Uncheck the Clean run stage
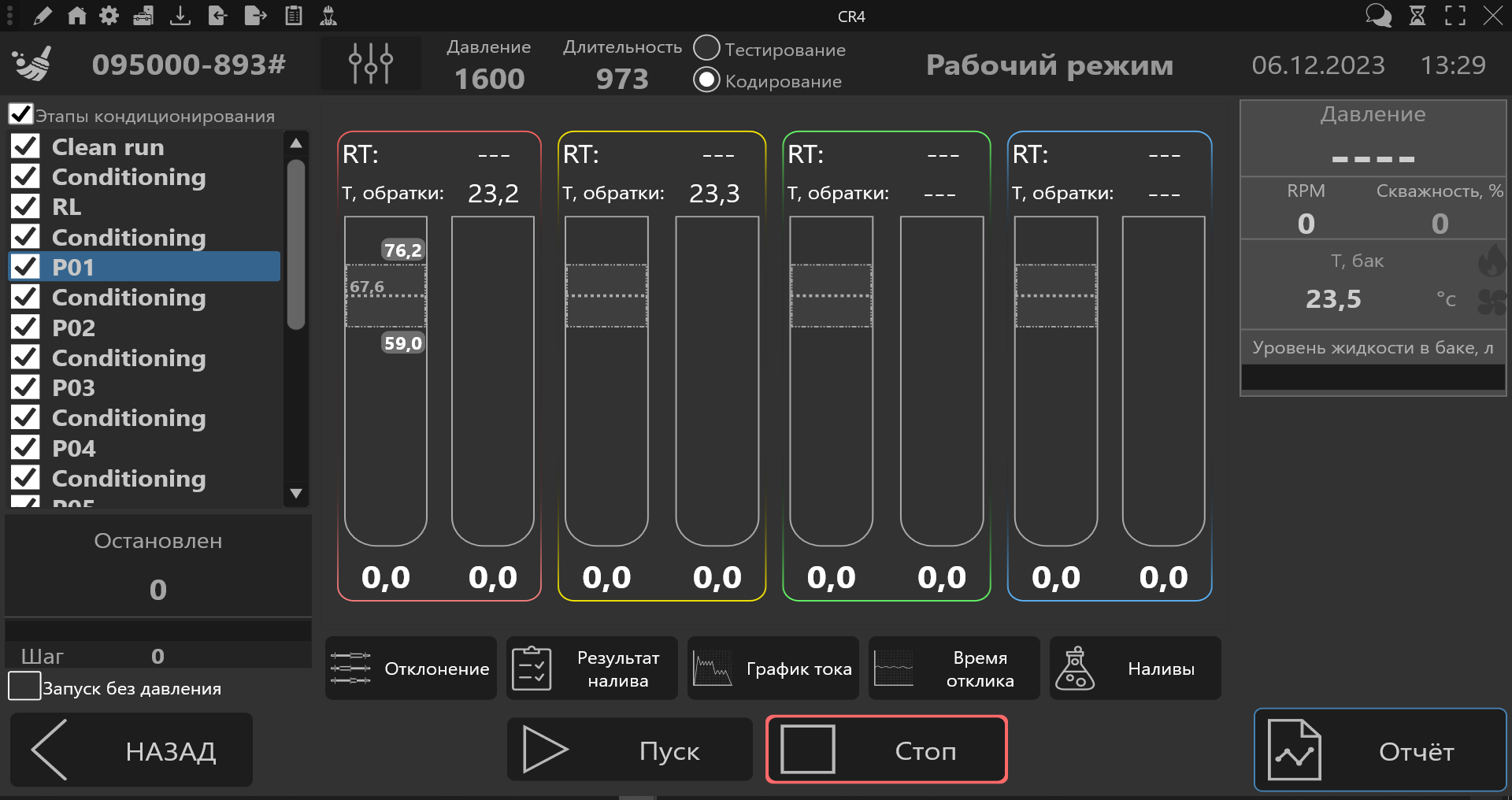This screenshot has width=1512, height=800. 26,146
